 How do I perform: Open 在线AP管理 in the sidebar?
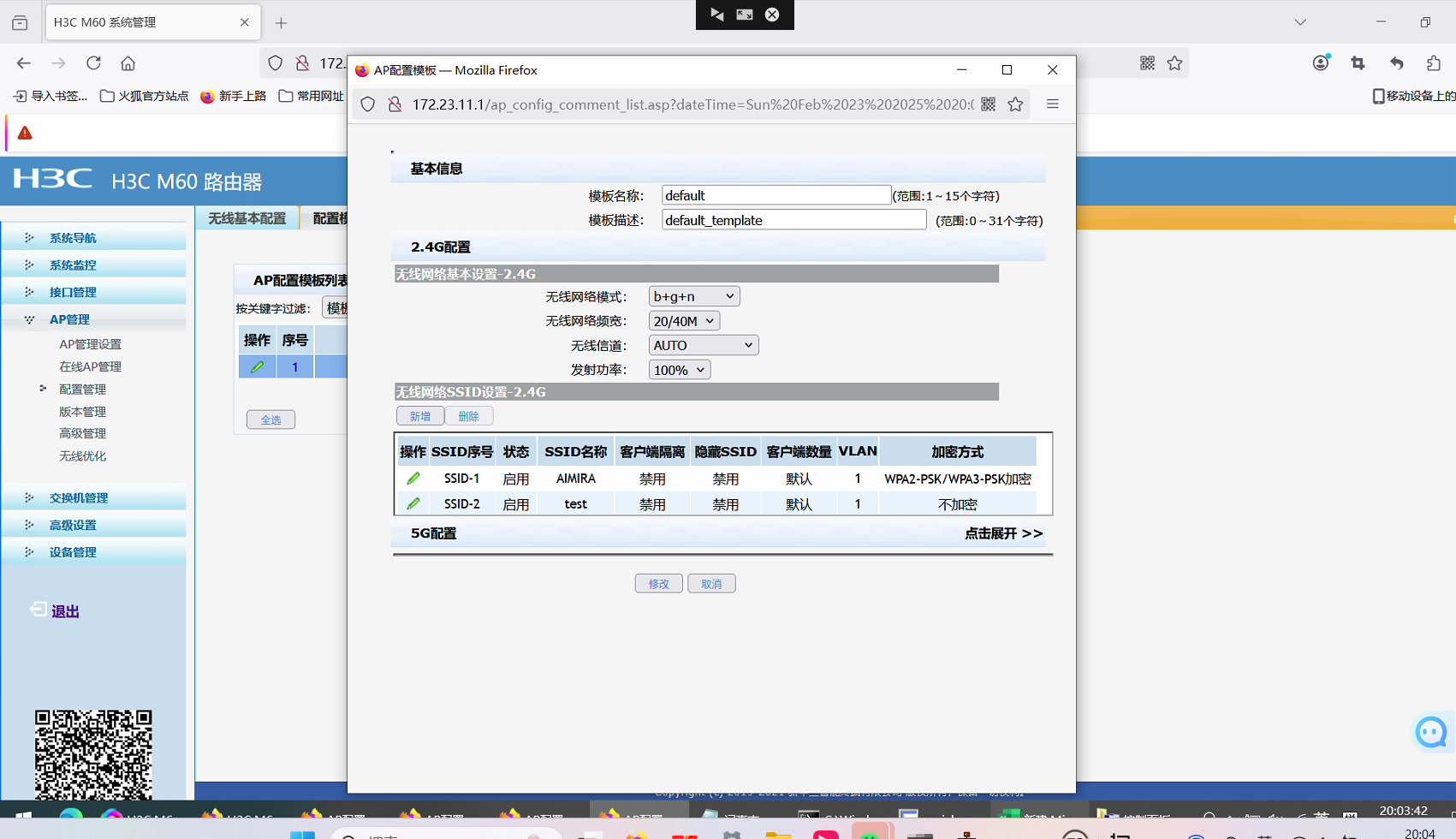point(90,366)
